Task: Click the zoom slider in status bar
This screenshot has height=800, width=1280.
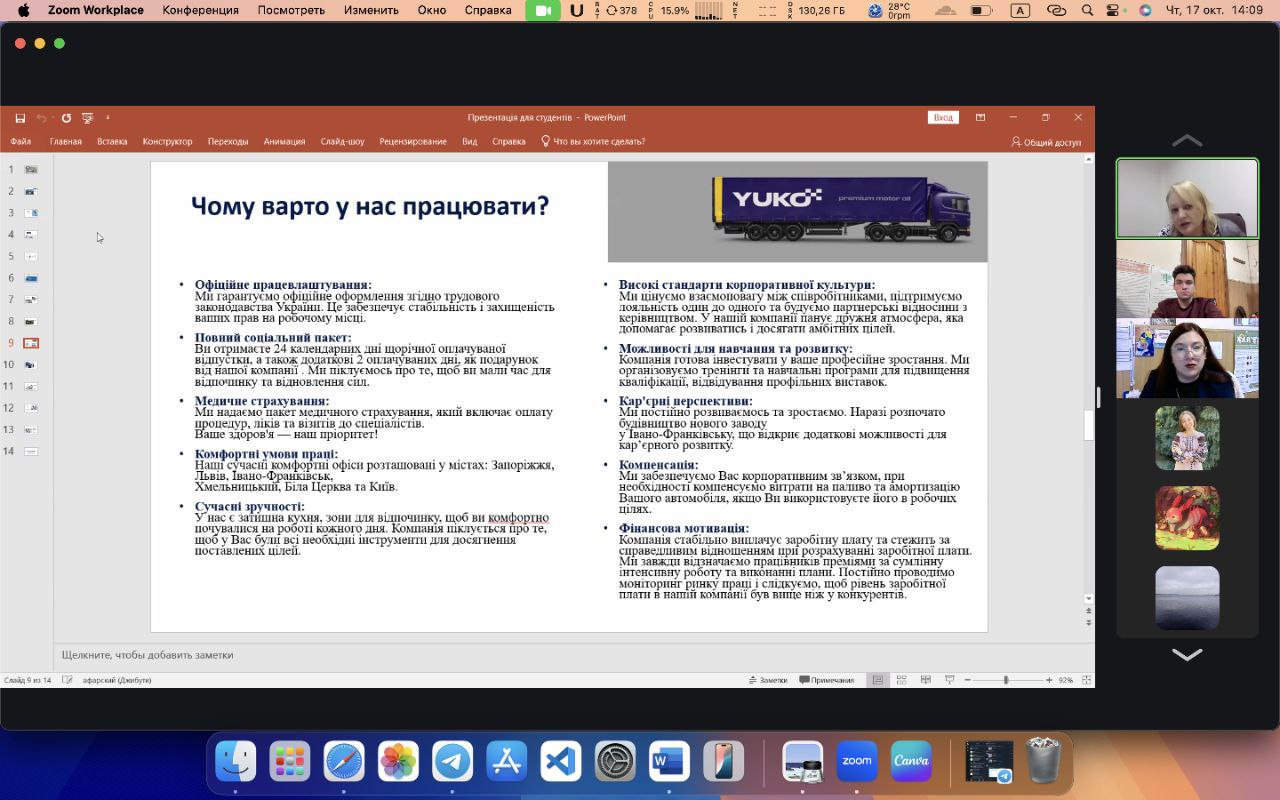Action: [1006, 680]
